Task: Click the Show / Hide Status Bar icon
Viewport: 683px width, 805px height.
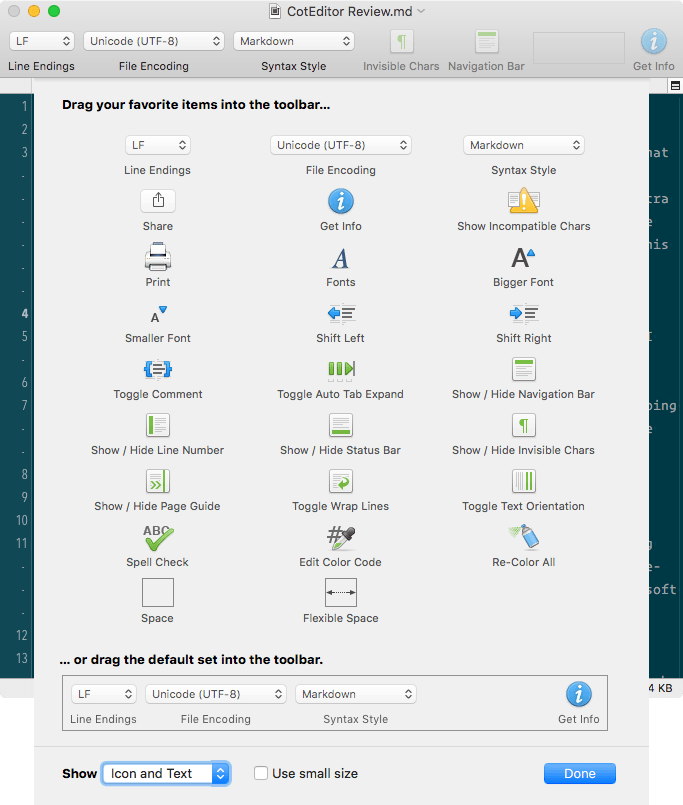Action: [340, 425]
